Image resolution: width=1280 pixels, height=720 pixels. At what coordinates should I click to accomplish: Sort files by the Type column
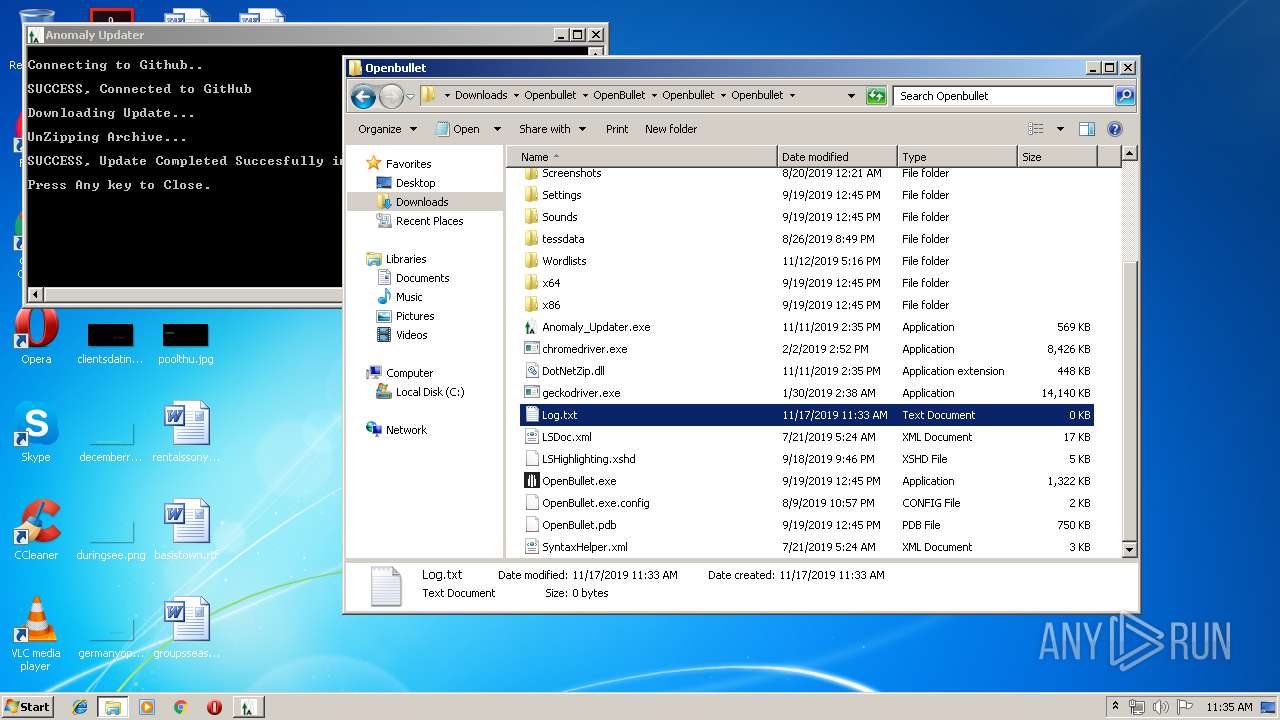pos(956,157)
